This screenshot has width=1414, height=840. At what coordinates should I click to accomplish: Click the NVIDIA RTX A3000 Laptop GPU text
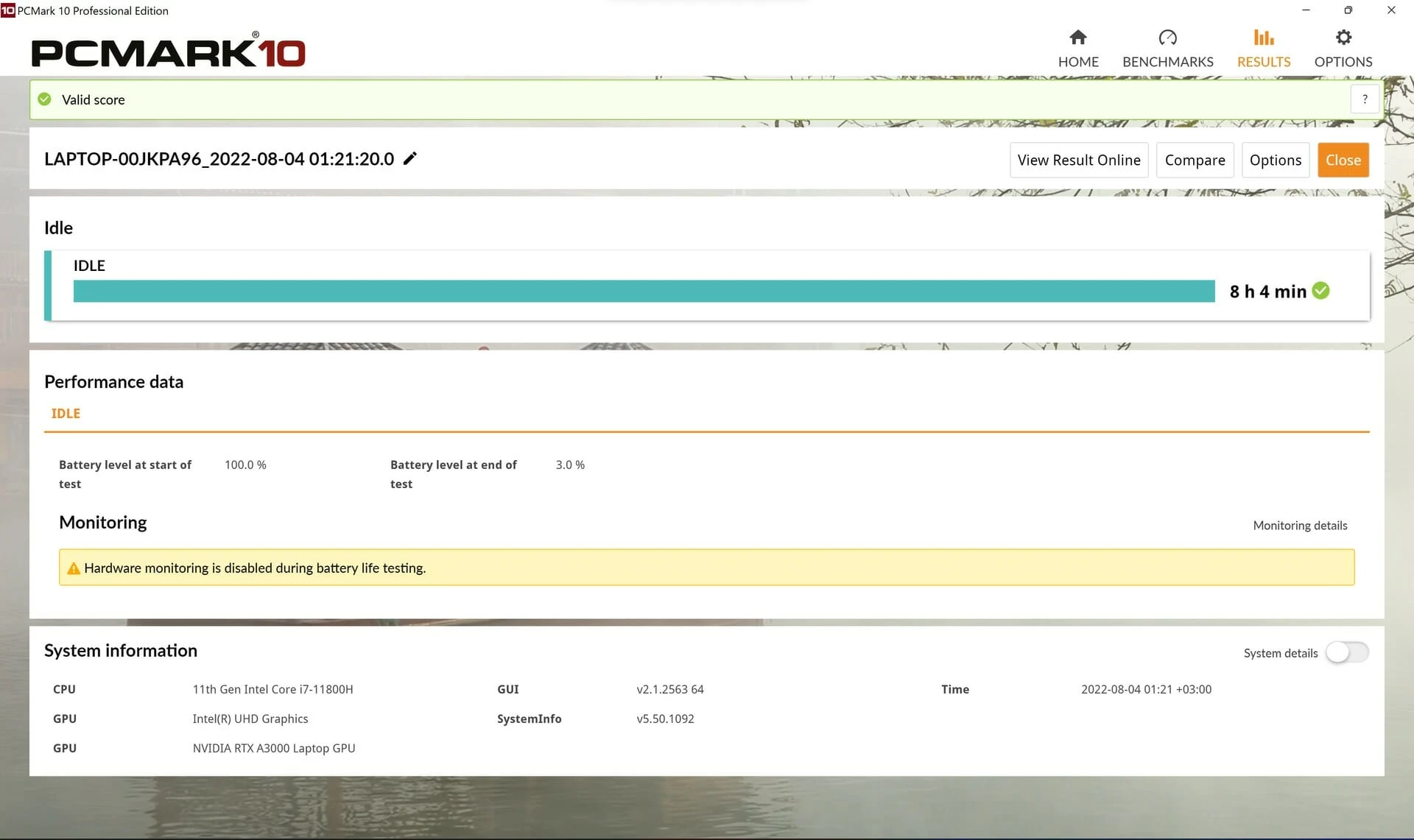(274, 749)
